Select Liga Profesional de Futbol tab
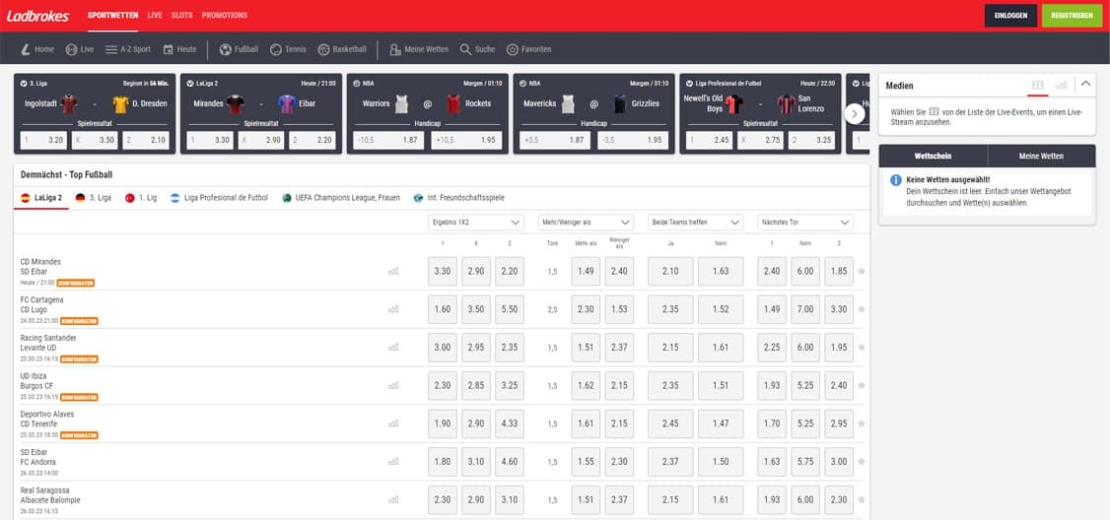Viewport: 1110px width, 520px height. coord(219,198)
